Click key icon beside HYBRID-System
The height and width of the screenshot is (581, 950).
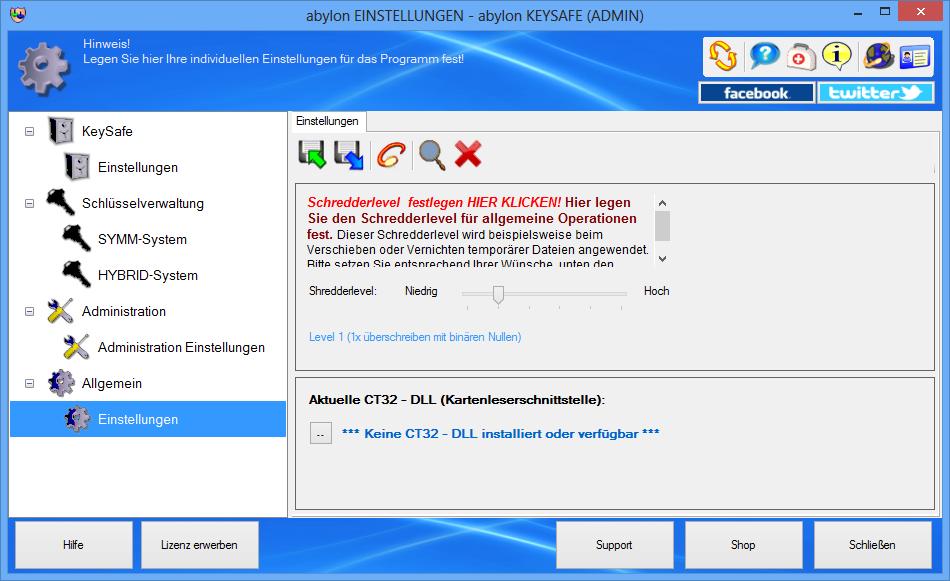[x=77, y=274]
